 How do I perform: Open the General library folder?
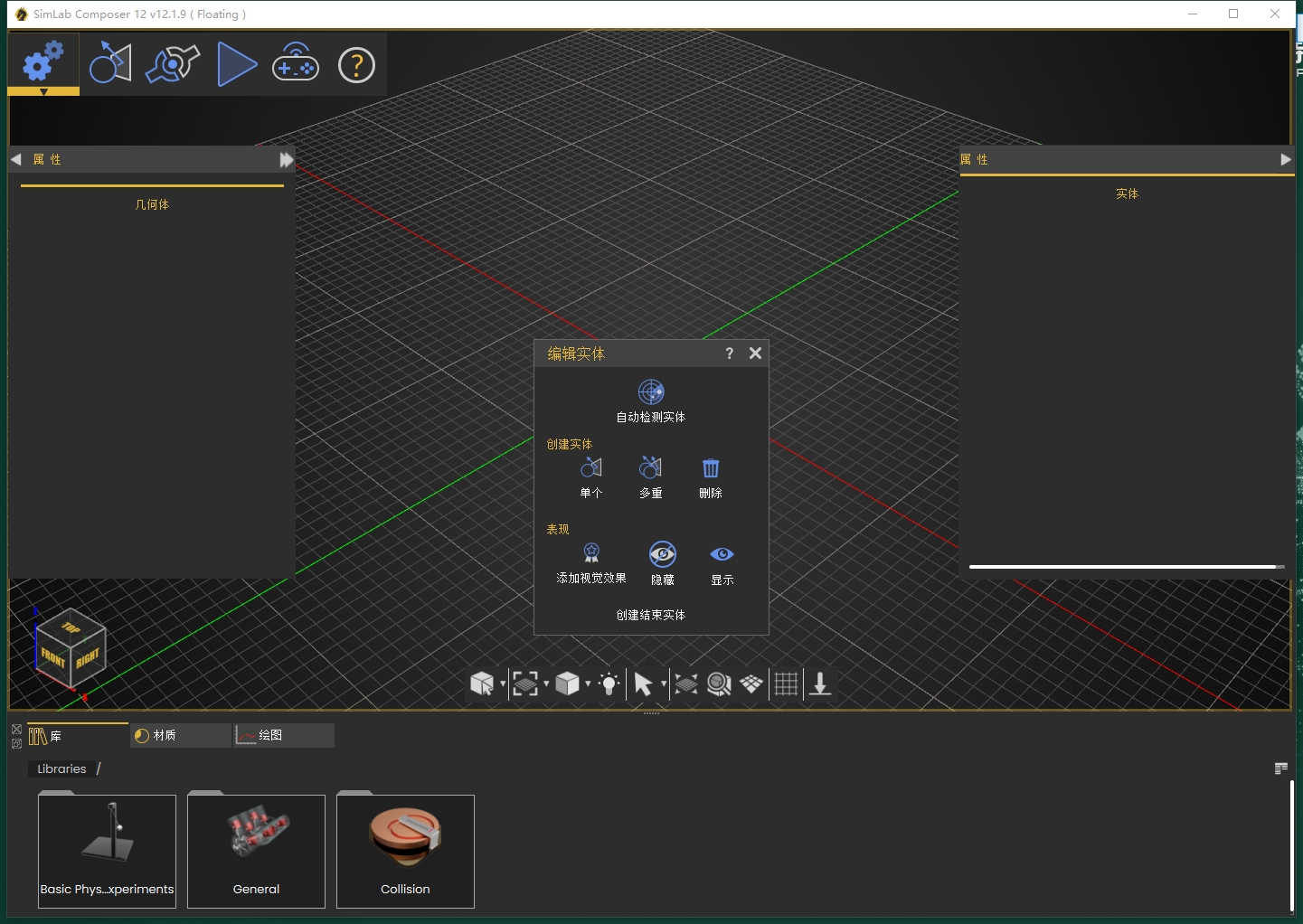pyautogui.click(x=256, y=851)
